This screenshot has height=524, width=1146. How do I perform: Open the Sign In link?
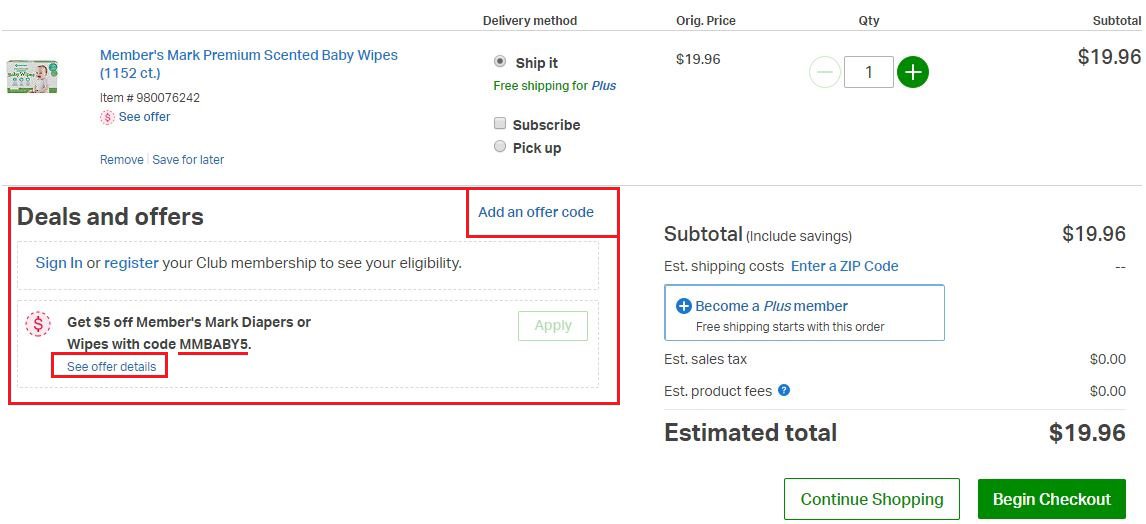pos(59,263)
